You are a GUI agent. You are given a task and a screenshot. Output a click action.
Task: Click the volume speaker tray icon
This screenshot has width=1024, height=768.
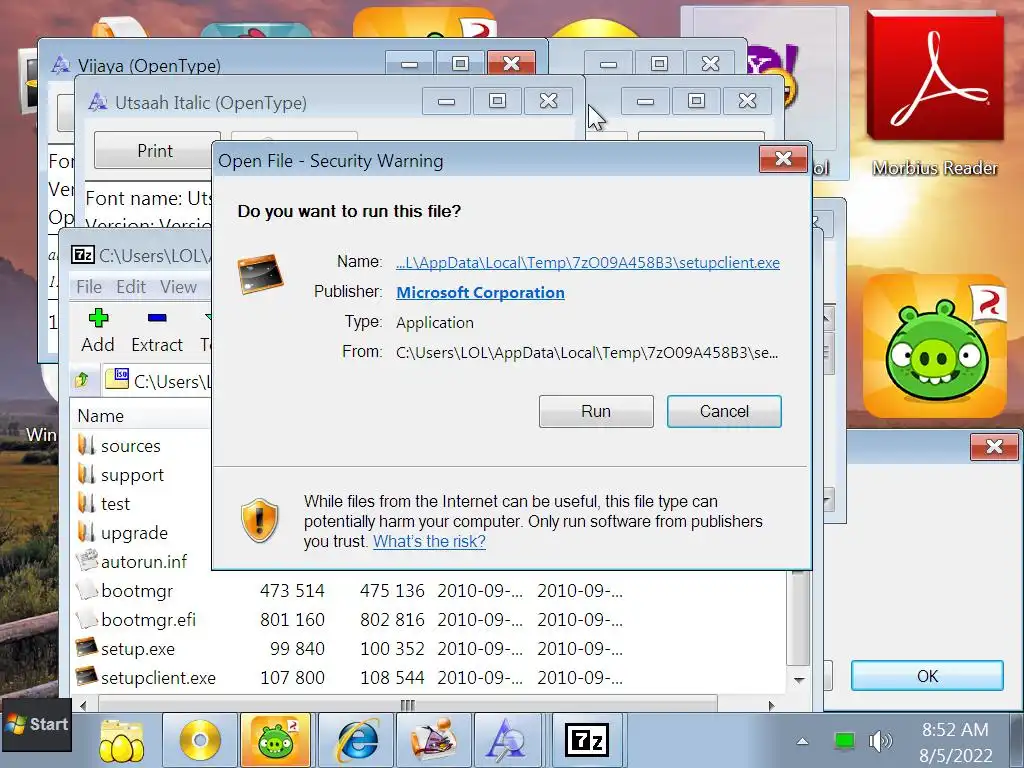pos(880,741)
